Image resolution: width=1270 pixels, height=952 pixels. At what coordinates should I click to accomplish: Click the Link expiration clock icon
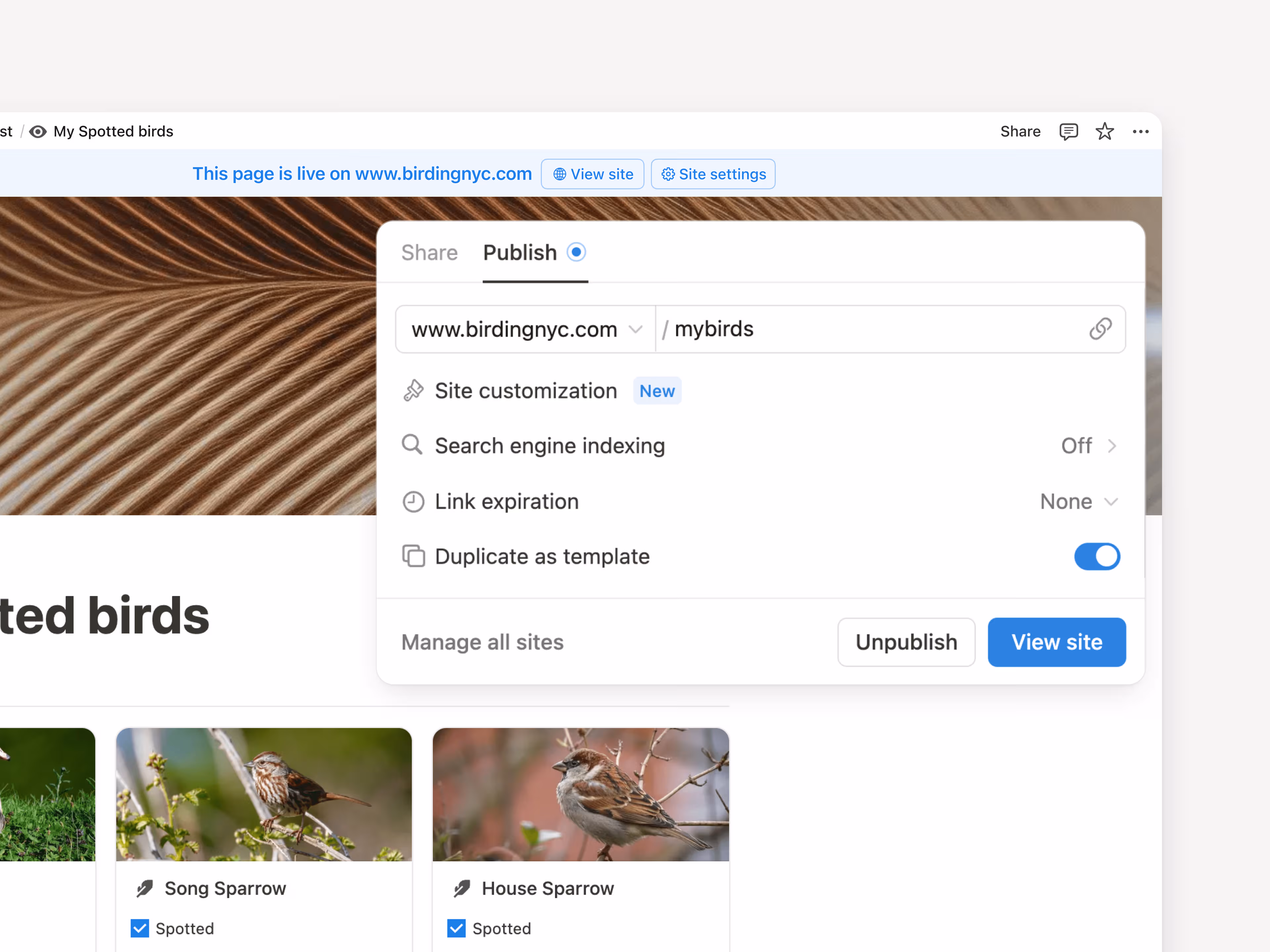(x=413, y=501)
